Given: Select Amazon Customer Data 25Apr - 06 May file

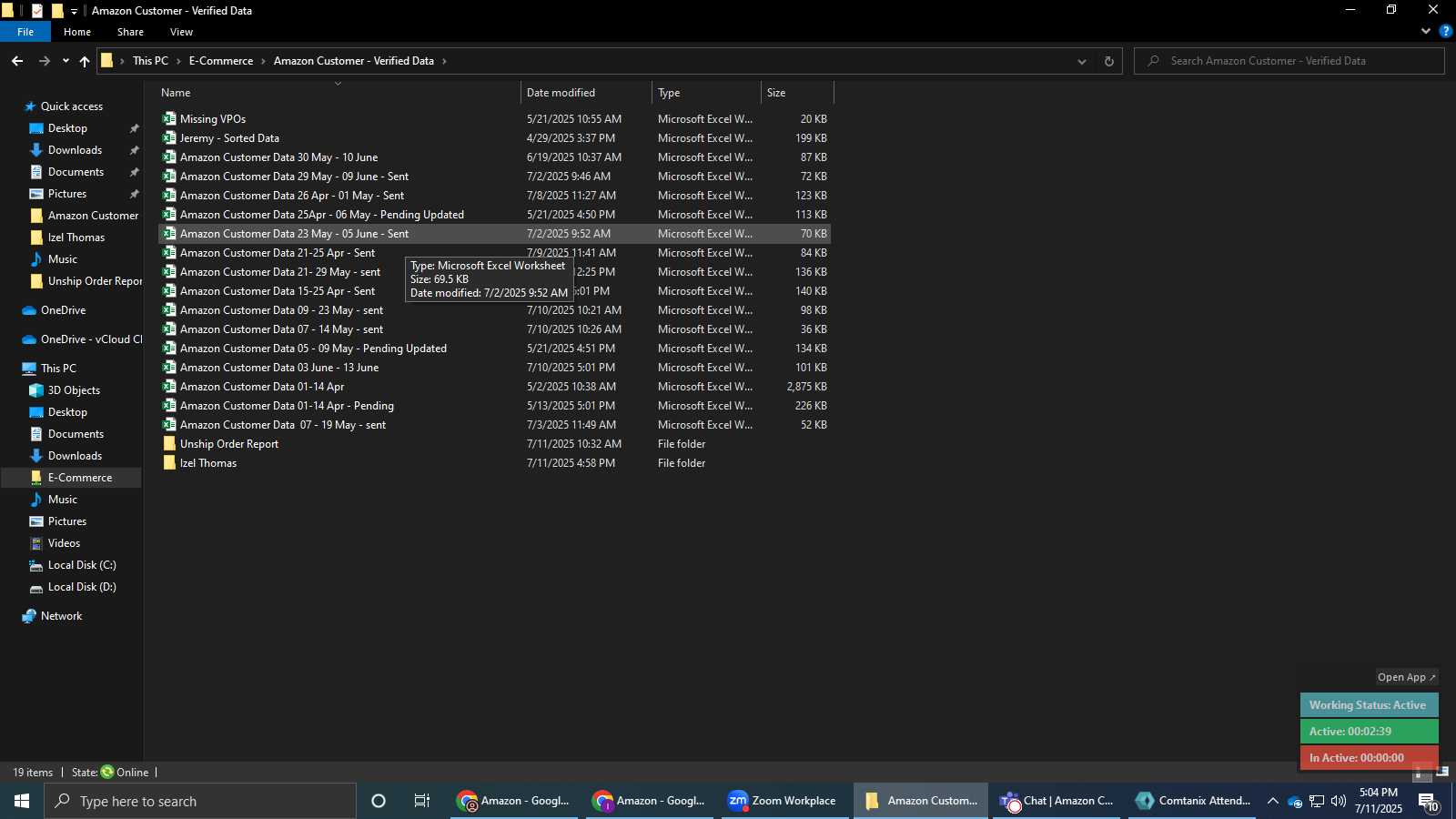Looking at the screenshot, I should tap(322, 215).
